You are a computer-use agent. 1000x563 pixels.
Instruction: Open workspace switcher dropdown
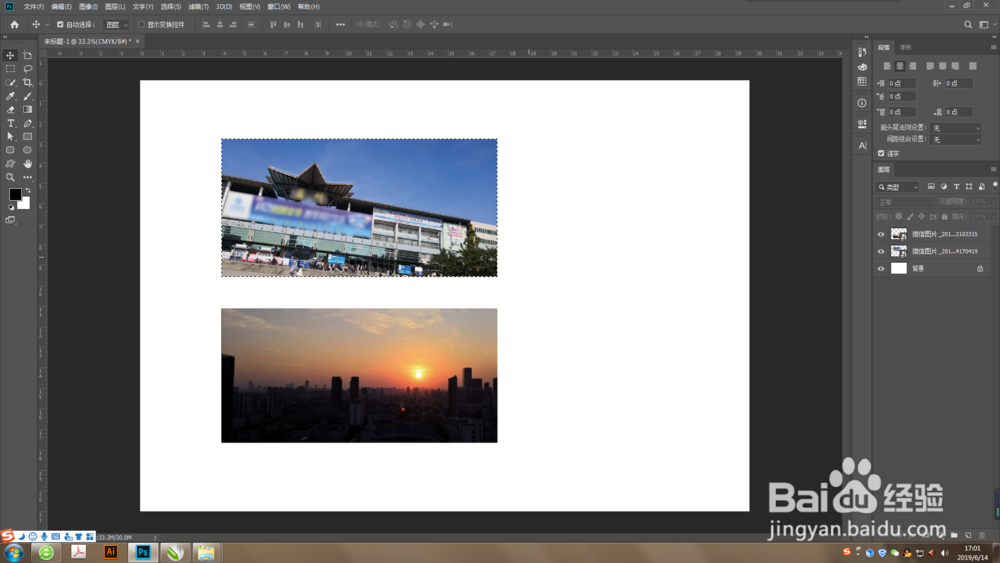(x=987, y=24)
